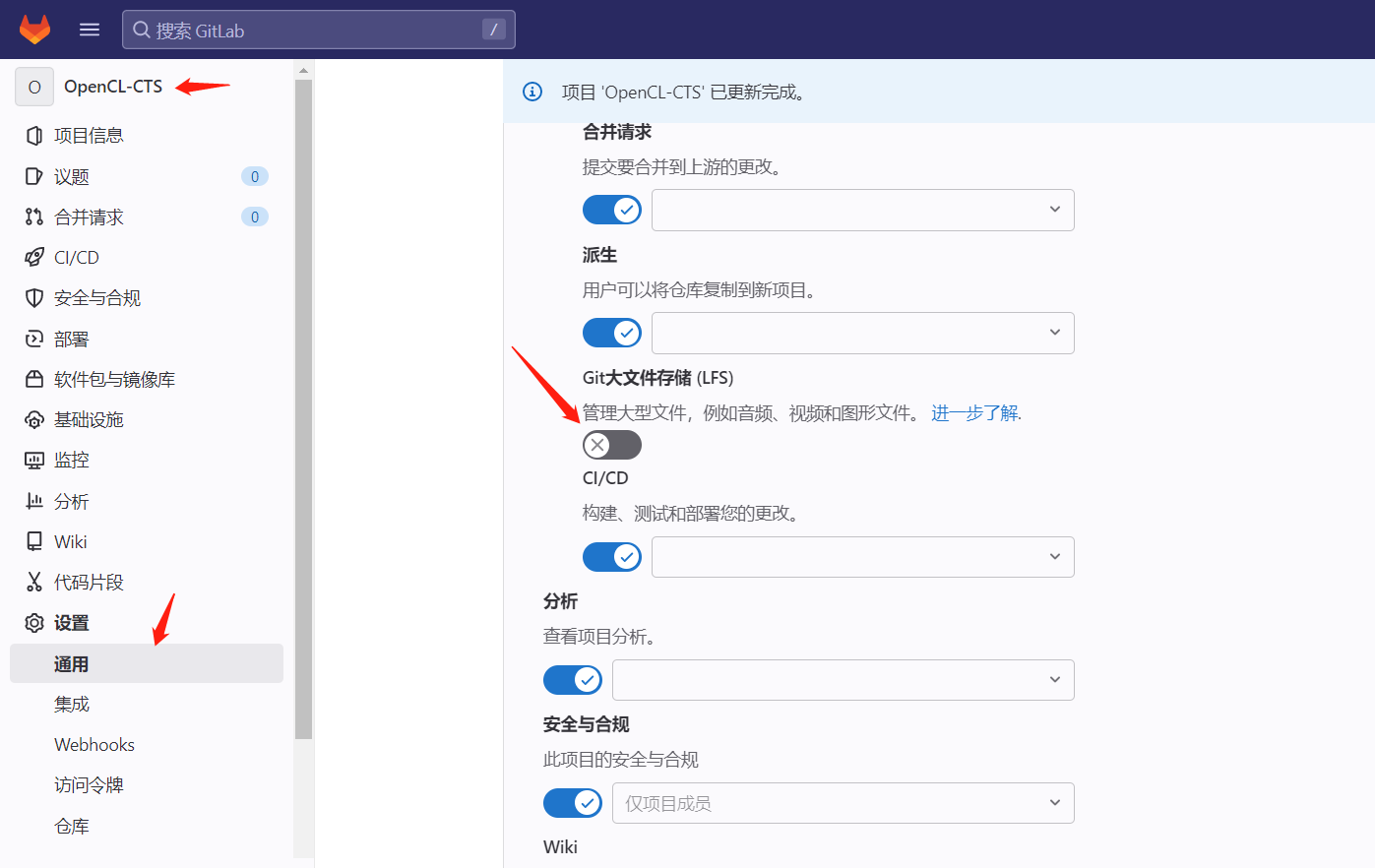Viewport: 1375px width, 868px height.
Task: Click the 安全与合规 shield icon
Action: point(34,297)
